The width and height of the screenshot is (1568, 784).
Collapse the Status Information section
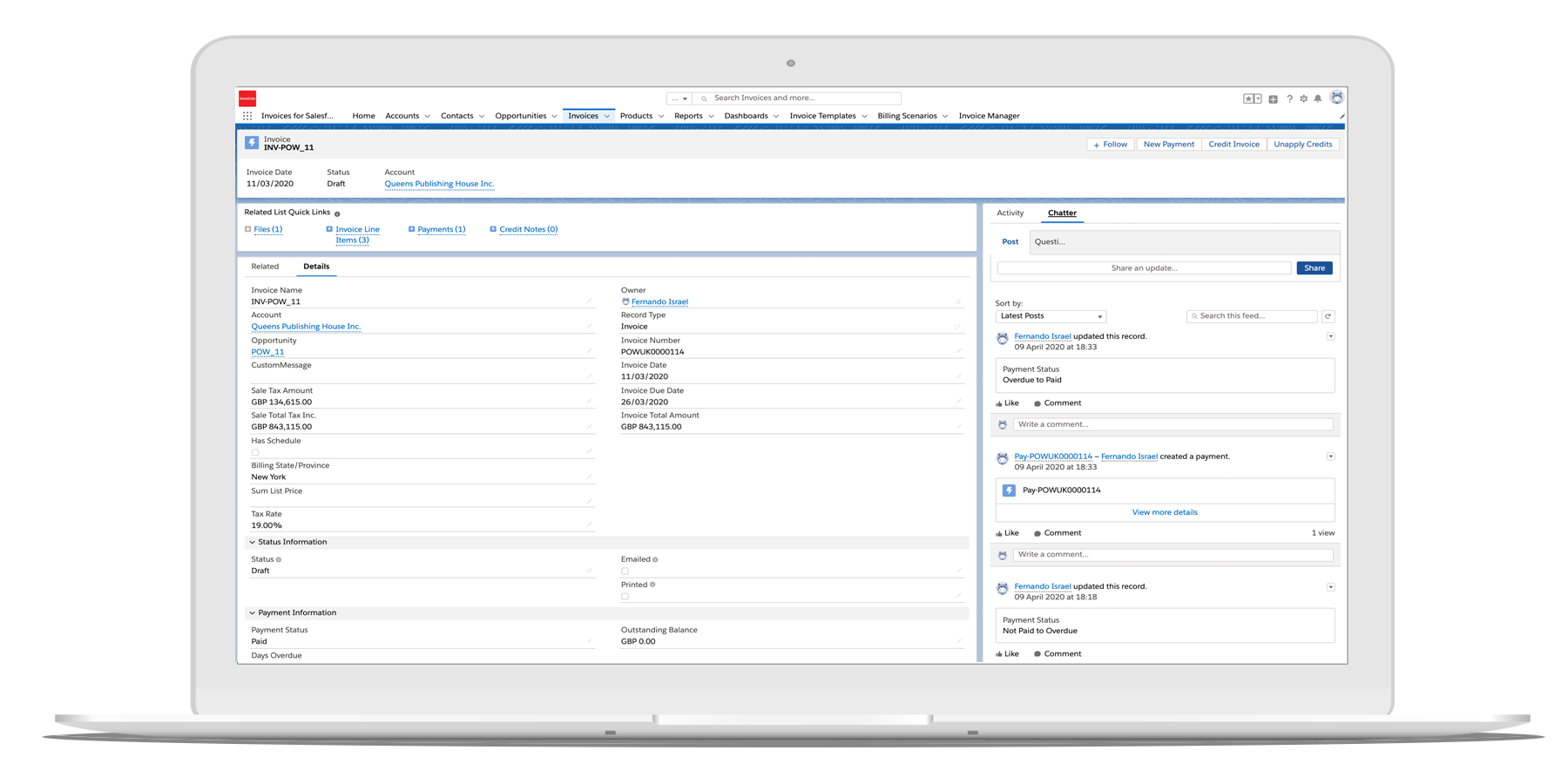(x=253, y=542)
